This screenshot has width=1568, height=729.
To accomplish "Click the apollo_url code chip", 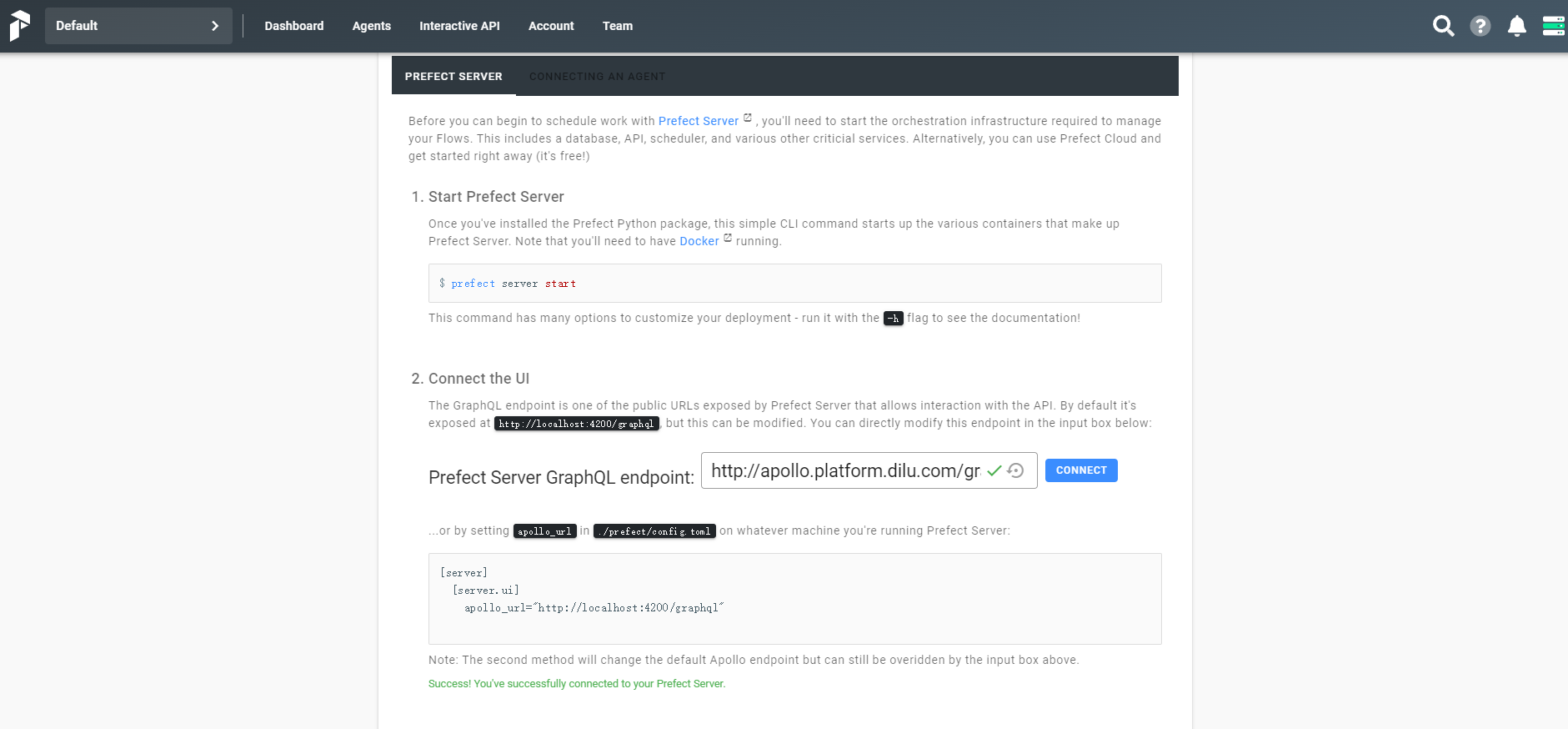I will click(x=544, y=531).
